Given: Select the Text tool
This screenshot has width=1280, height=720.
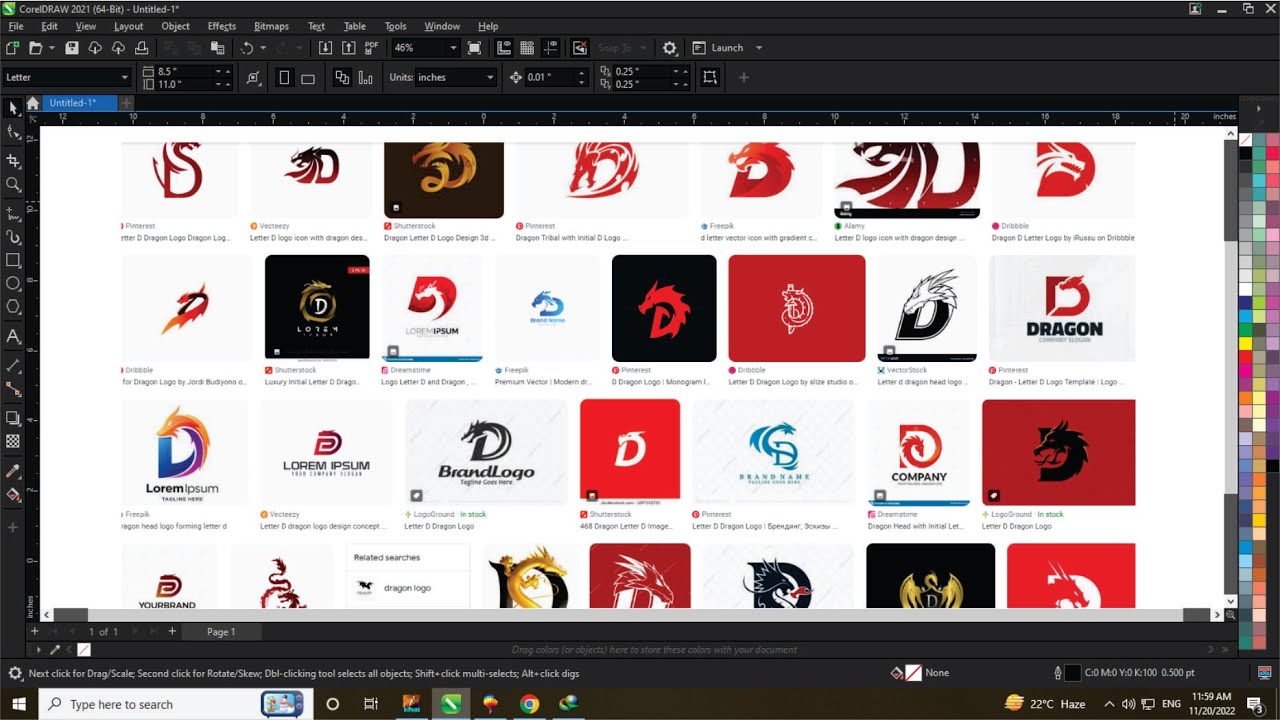Looking at the screenshot, I should click(x=13, y=336).
